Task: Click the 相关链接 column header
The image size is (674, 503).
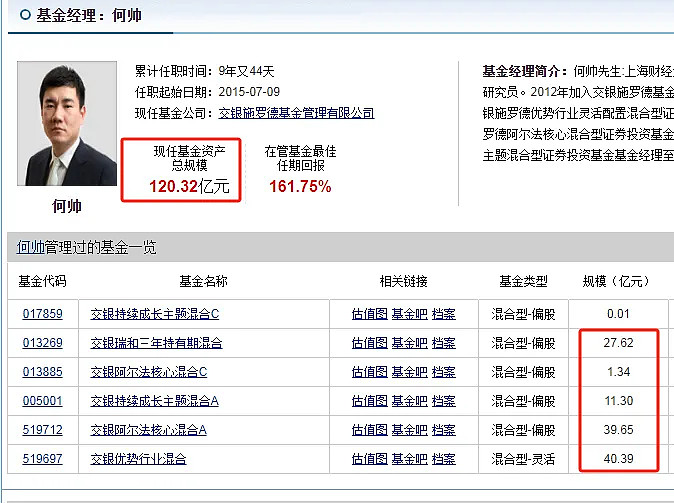Action: [x=403, y=281]
